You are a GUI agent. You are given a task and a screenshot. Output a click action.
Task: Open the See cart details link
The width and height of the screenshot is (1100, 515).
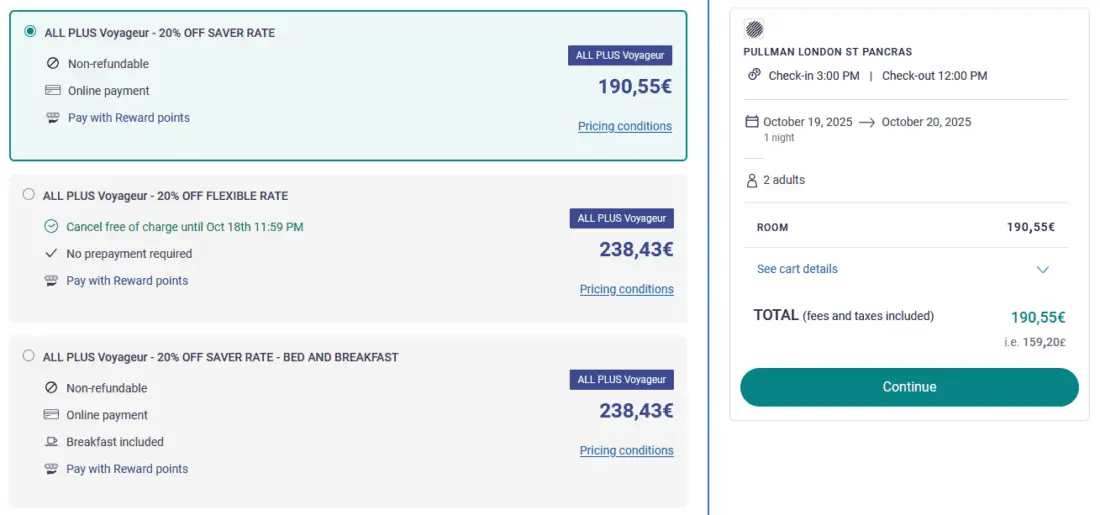tap(797, 269)
